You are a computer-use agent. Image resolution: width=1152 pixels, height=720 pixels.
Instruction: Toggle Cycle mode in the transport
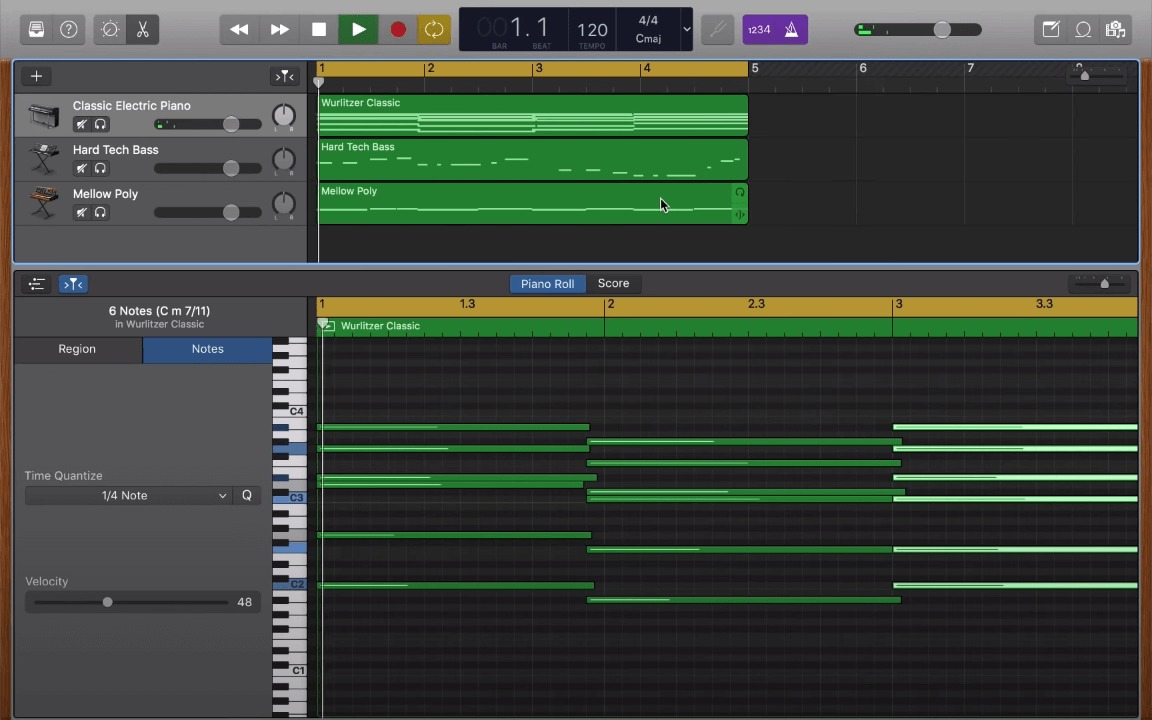click(433, 29)
